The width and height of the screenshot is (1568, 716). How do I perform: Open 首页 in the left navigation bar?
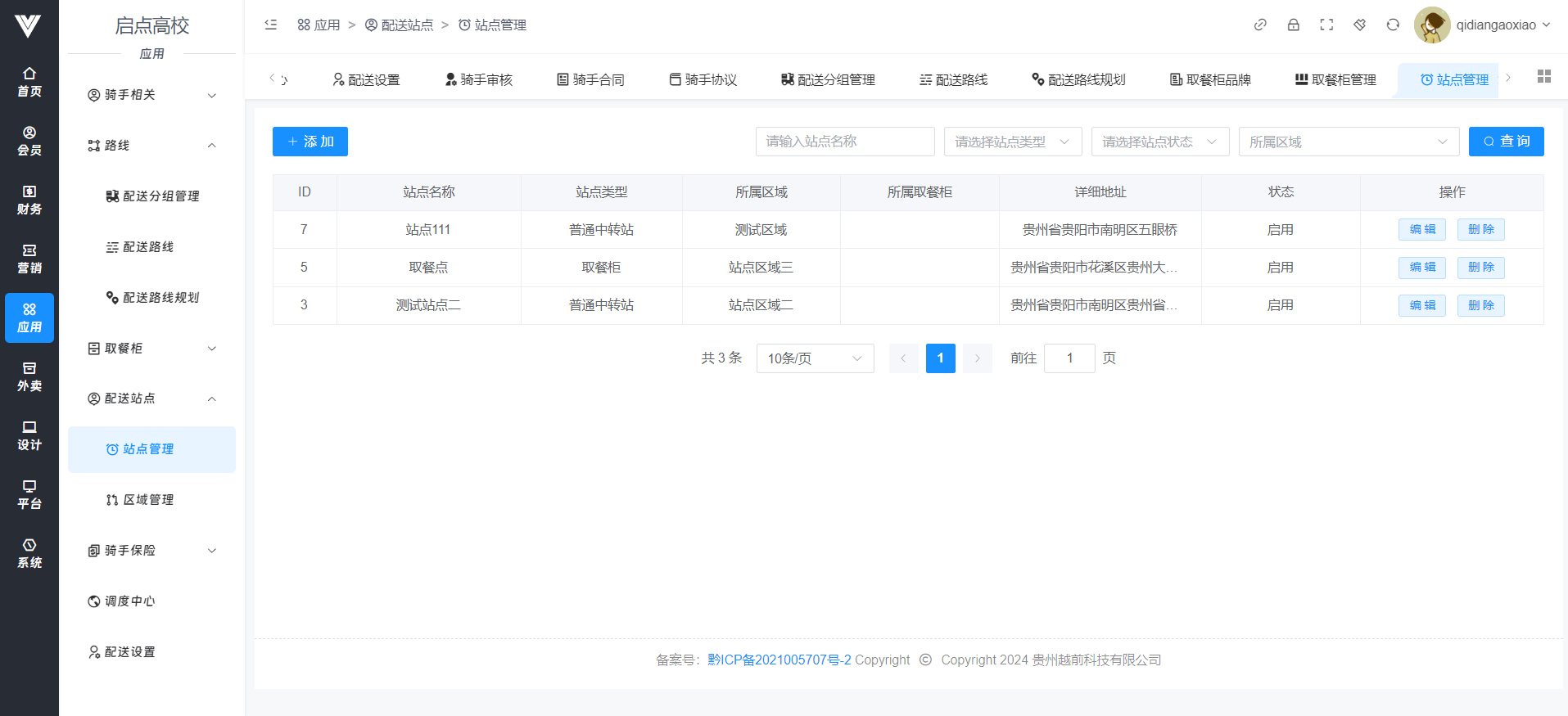tap(29, 82)
